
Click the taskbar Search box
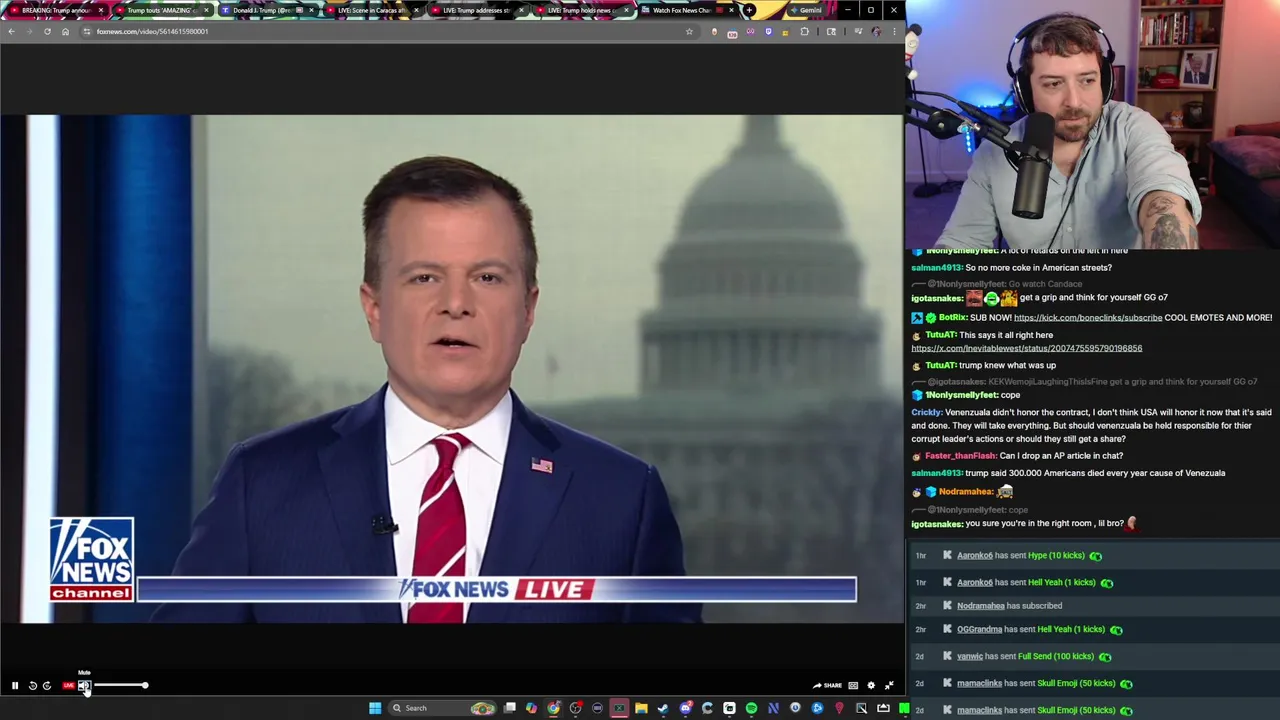coord(441,708)
